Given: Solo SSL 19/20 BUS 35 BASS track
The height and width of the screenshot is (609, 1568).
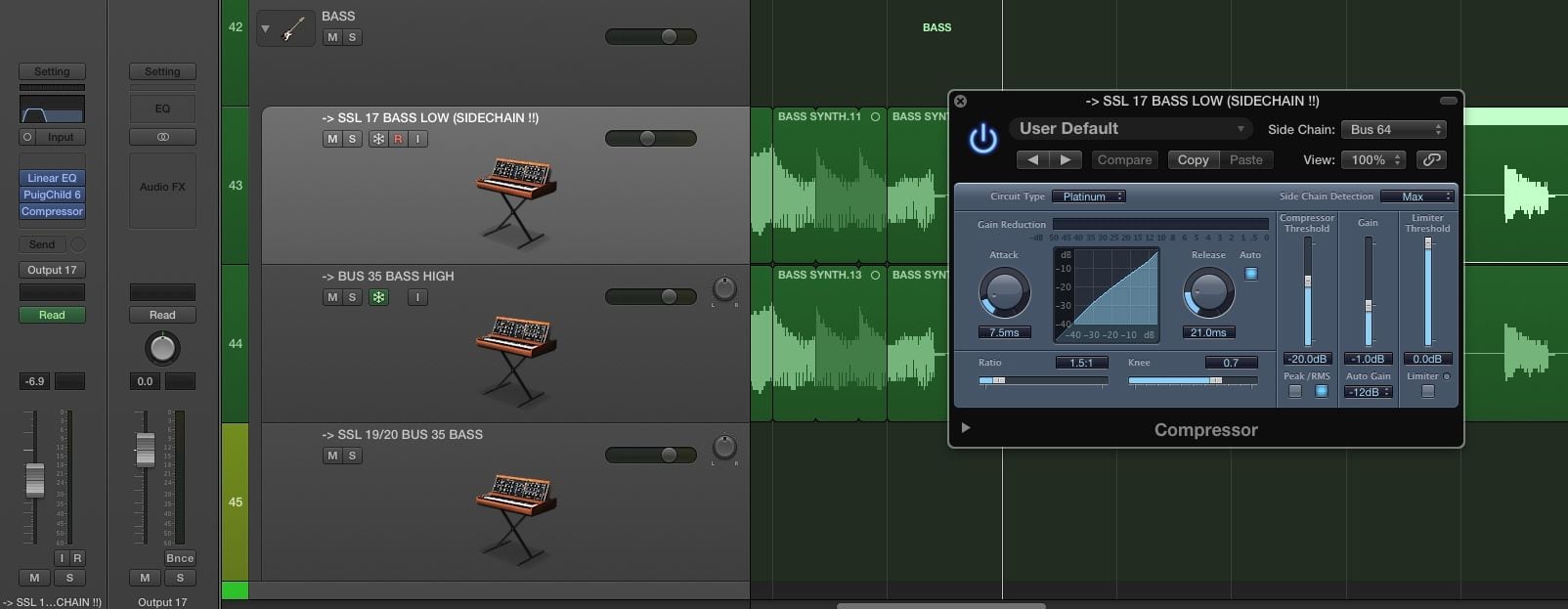Looking at the screenshot, I should tap(352, 456).
